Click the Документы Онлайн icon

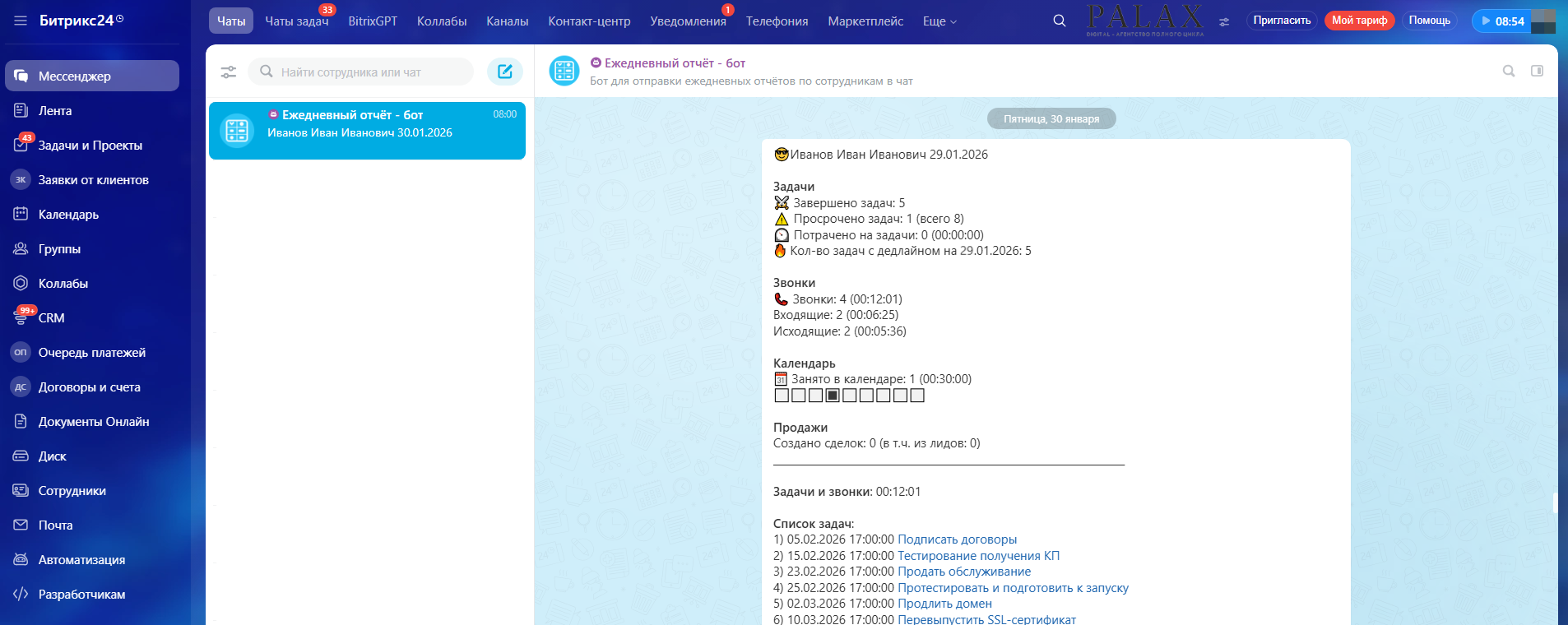21,421
